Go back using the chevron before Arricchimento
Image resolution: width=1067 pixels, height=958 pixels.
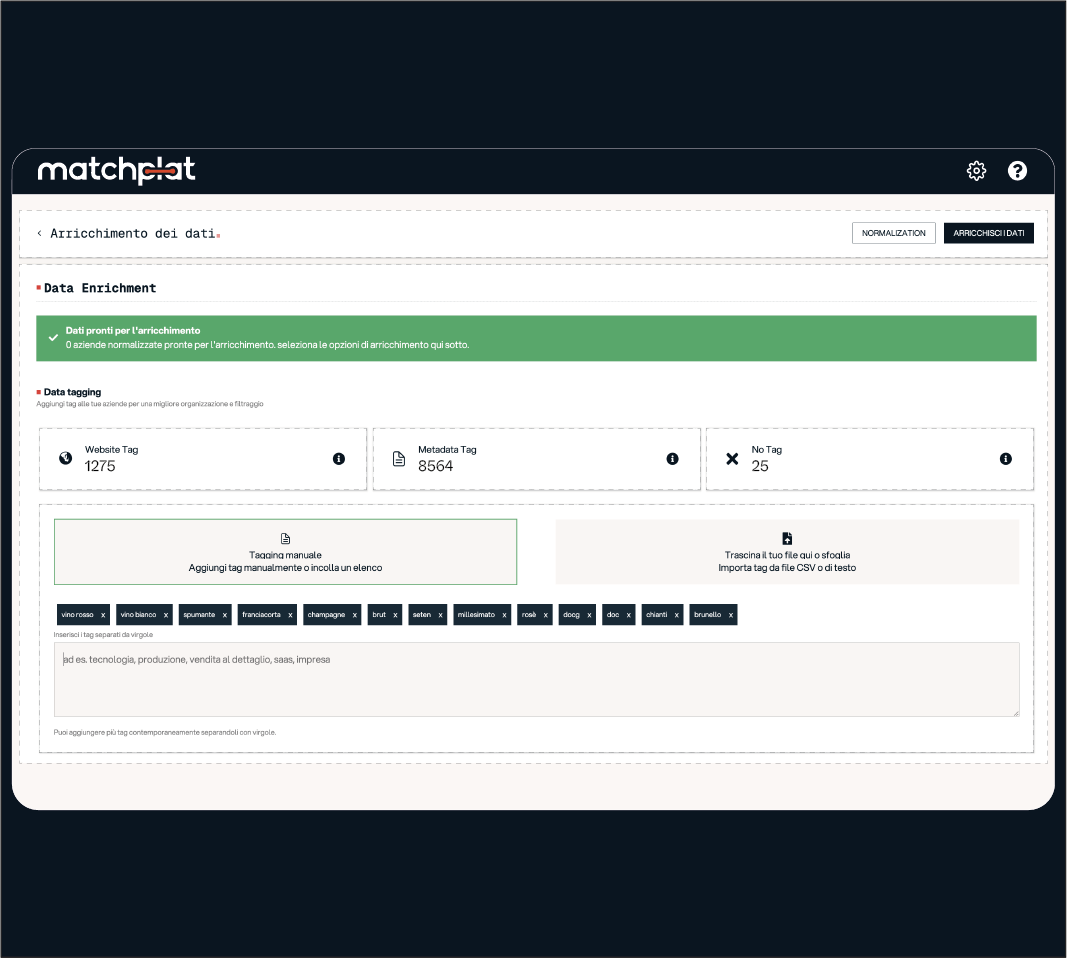[40, 233]
